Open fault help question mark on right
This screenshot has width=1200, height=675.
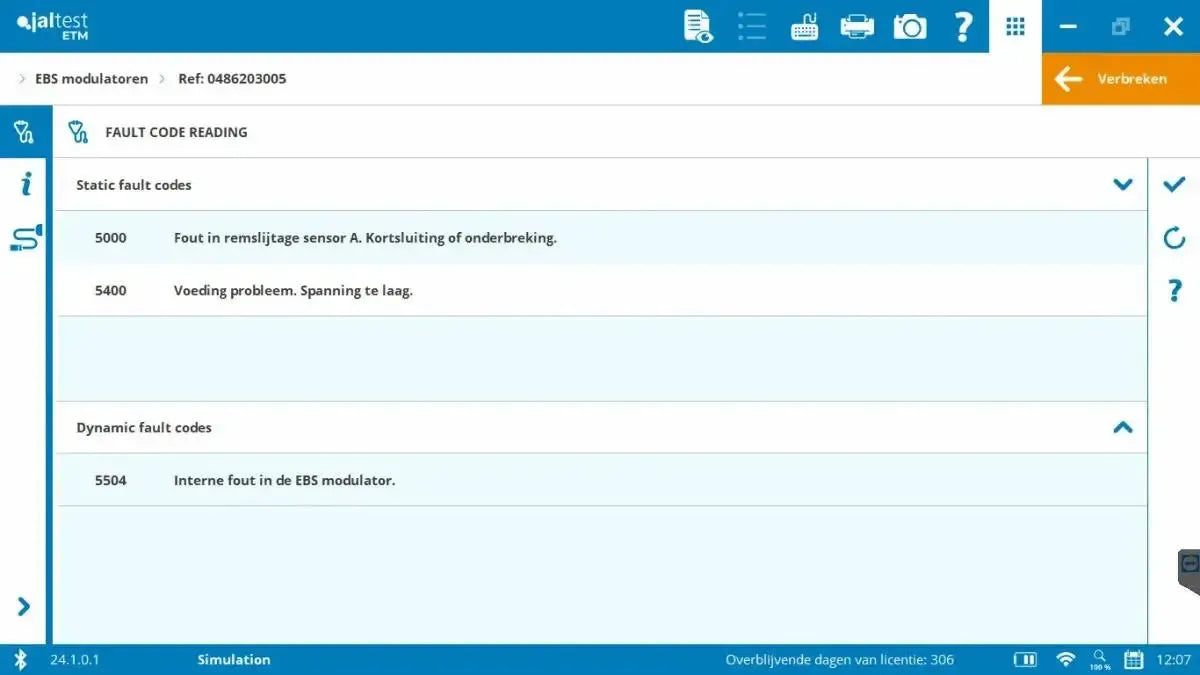pos(1175,291)
